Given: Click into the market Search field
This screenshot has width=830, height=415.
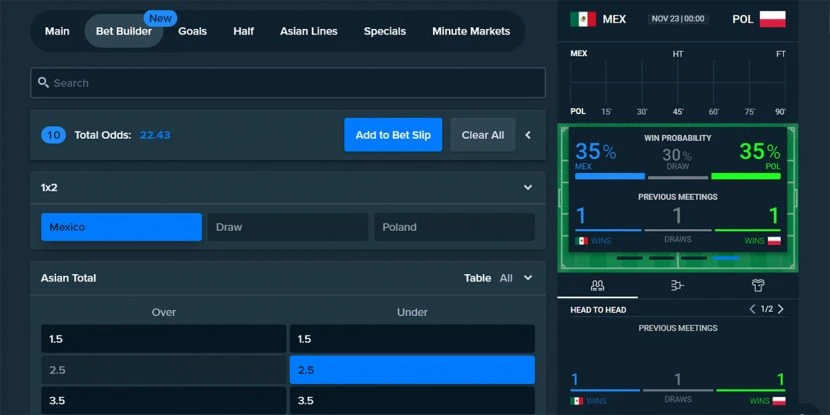Looking at the screenshot, I should point(290,83).
